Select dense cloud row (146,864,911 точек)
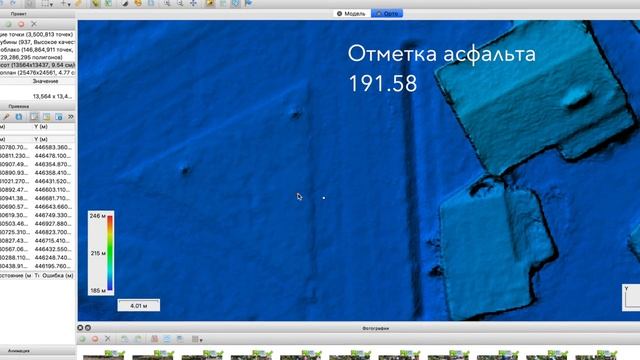640x360 pixels. tap(38, 49)
